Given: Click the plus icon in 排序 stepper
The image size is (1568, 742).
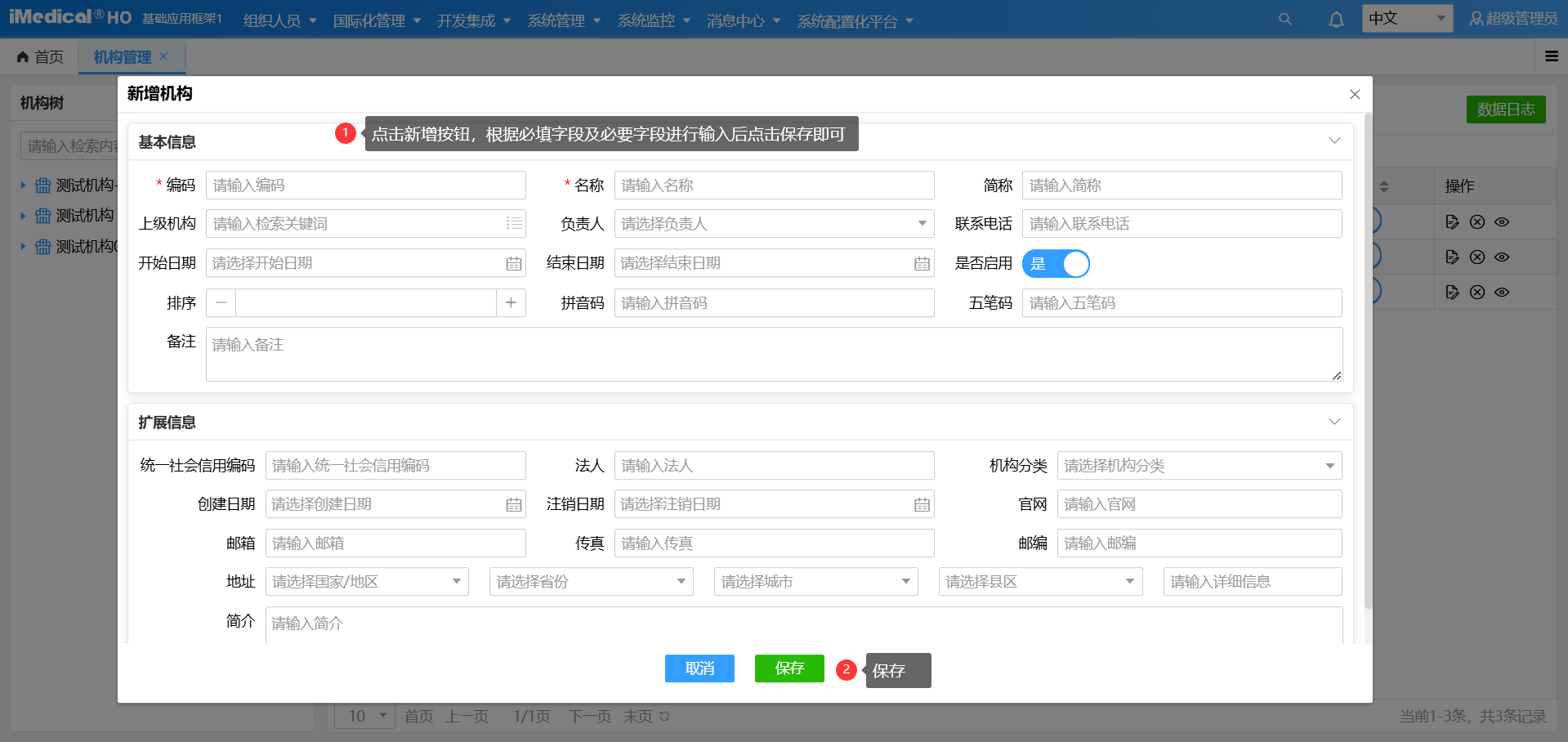Looking at the screenshot, I should point(511,302).
